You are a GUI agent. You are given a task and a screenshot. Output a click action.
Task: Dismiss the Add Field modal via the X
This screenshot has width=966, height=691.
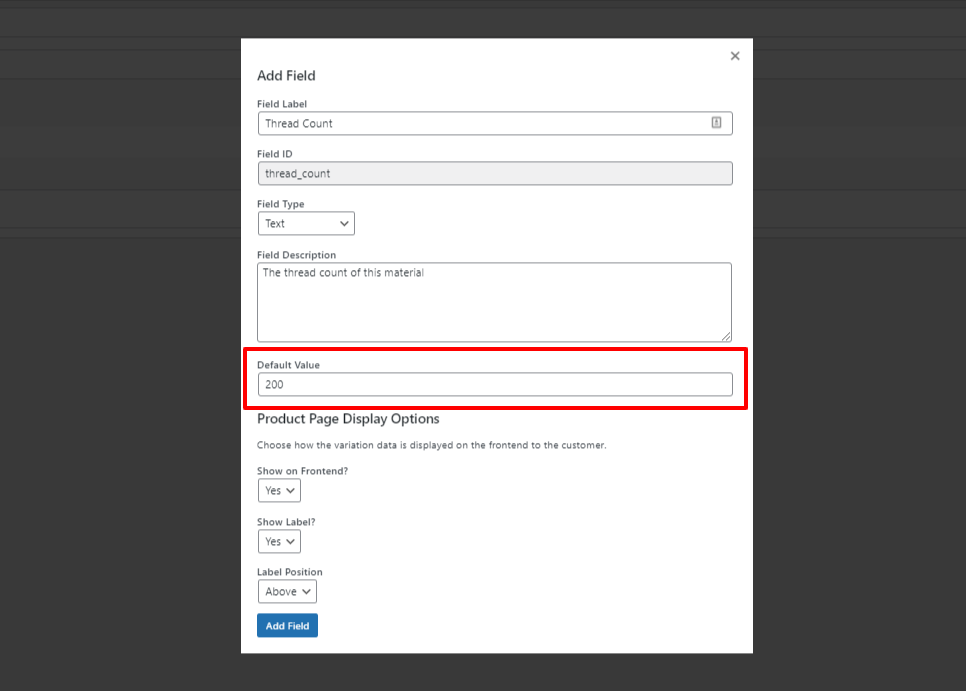point(735,55)
